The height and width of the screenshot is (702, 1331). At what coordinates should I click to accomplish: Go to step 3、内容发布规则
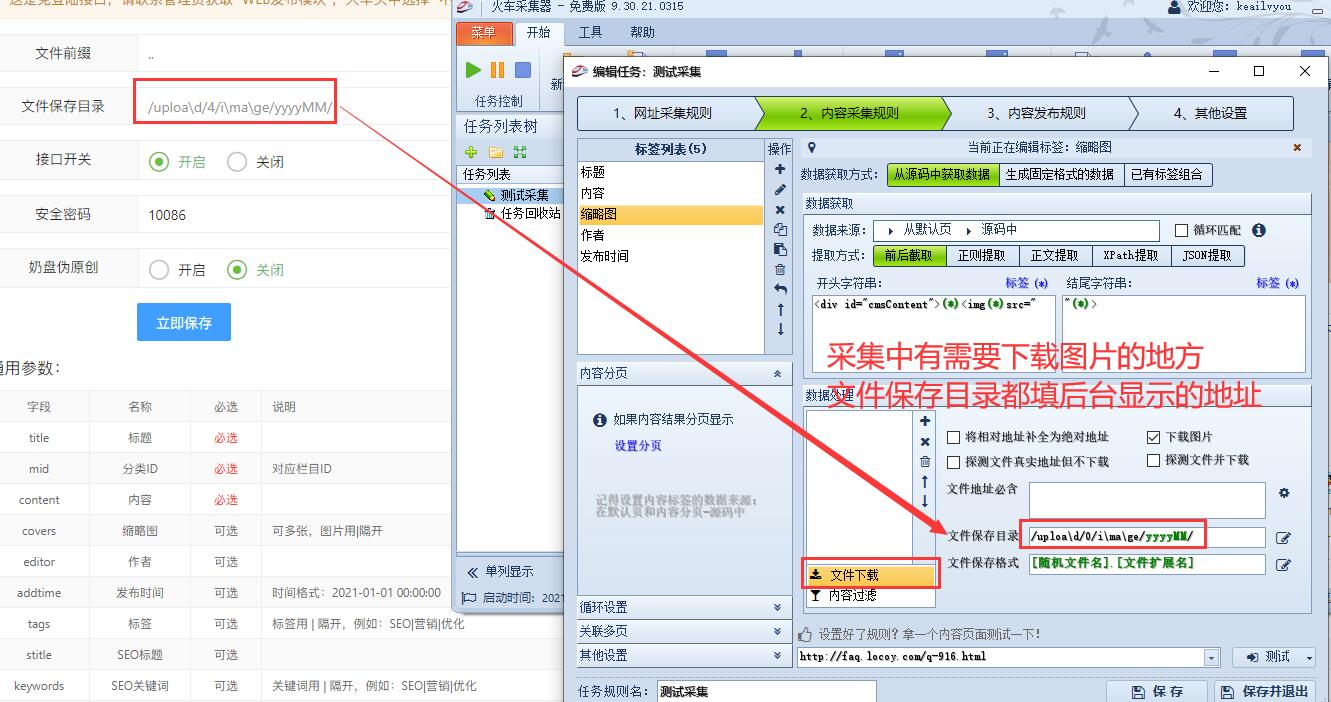coord(1036,113)
